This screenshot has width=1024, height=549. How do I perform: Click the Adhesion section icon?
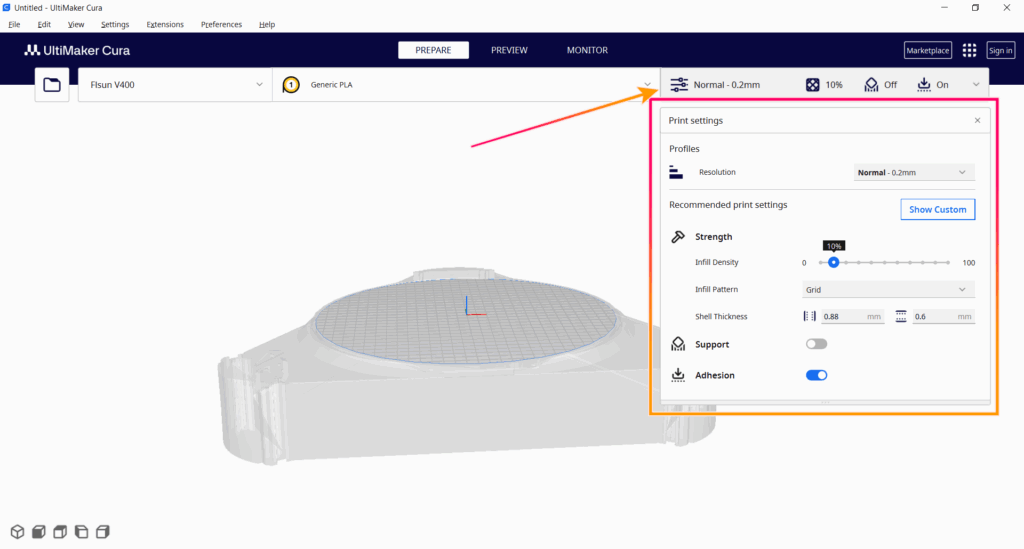click(x=678, y=375)
